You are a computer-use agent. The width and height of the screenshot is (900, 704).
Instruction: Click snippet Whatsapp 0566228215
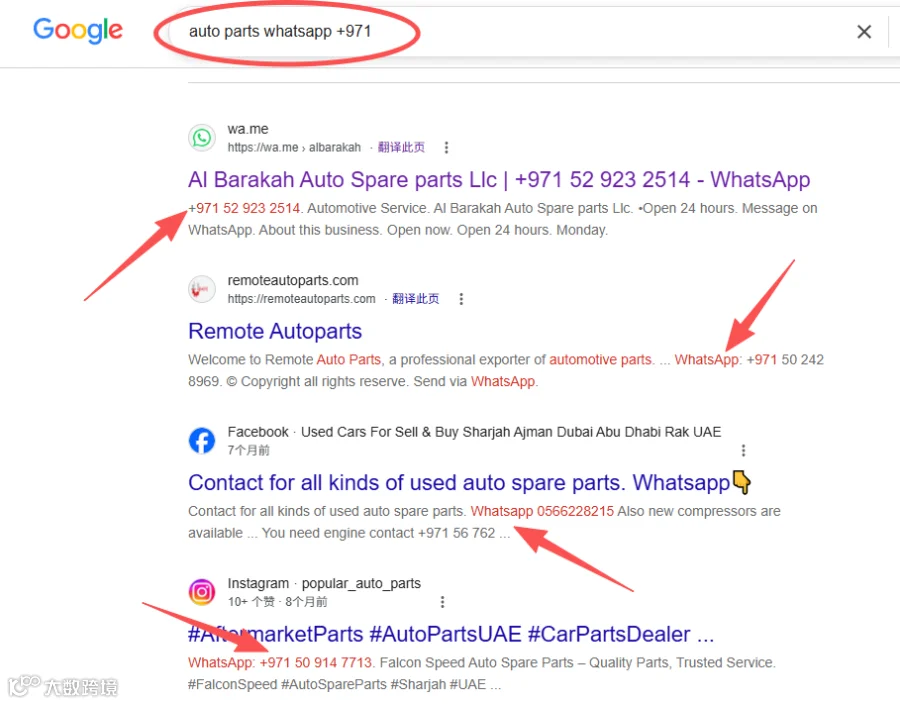point(542,511)
